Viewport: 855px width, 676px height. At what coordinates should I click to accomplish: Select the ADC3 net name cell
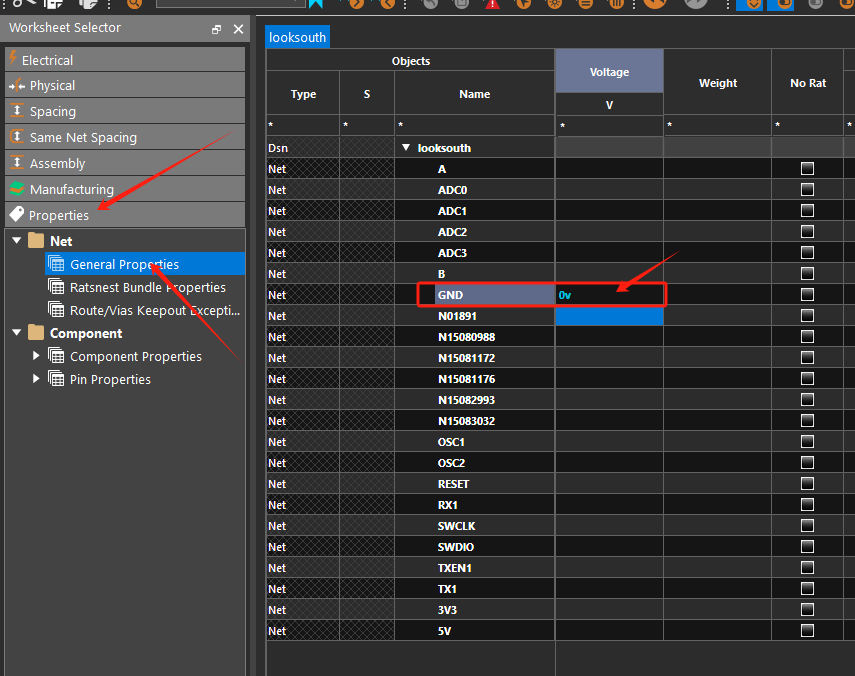(x=474, y=252)
